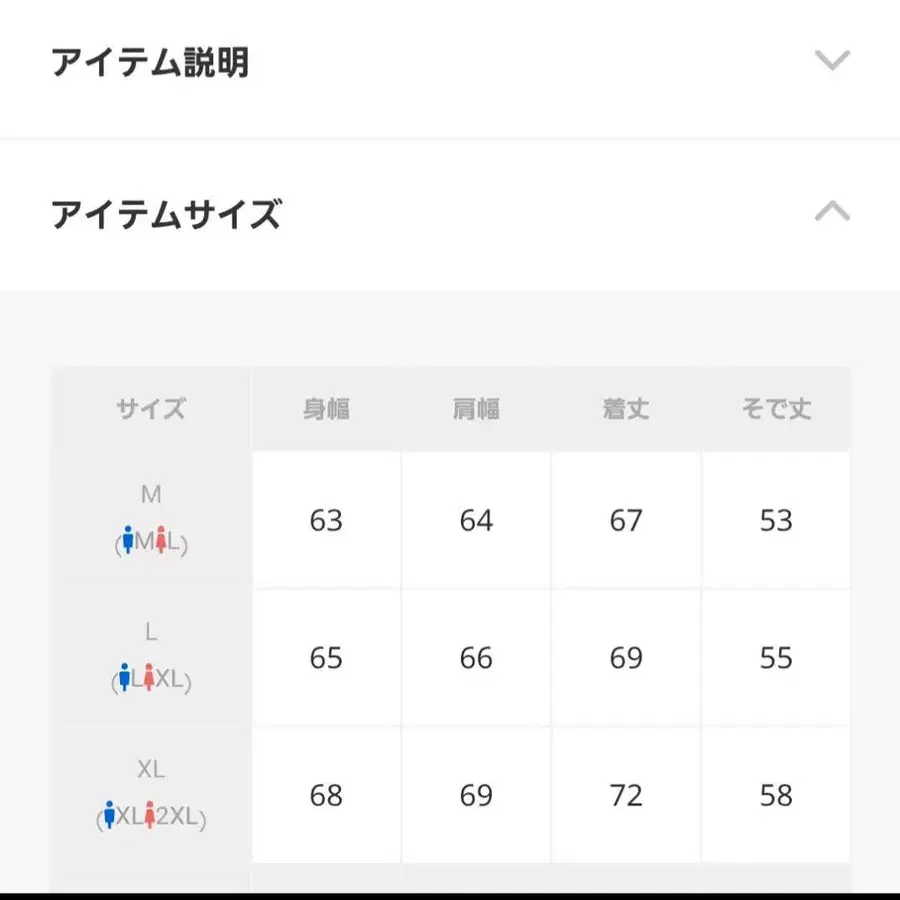Open the アイテム説明 accordion header

pyautogui.click(x=152, y=60)
